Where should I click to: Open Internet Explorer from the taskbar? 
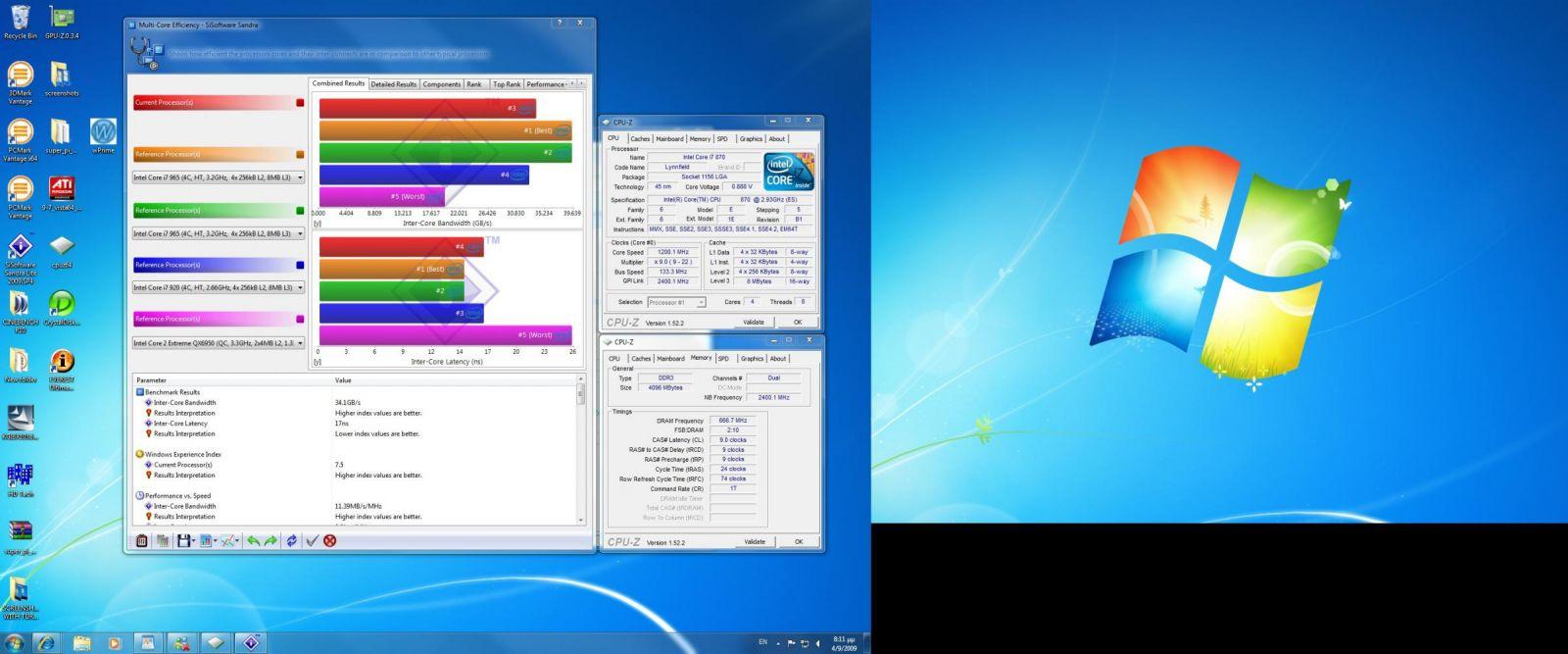(46, 642)
